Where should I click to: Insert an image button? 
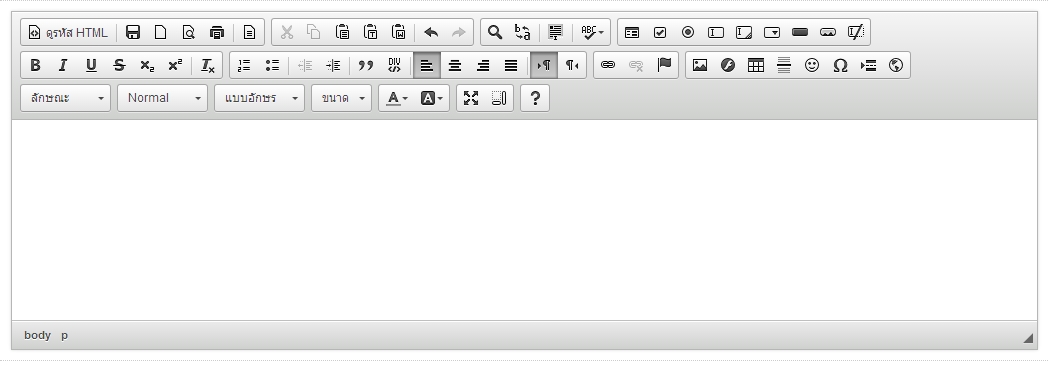point(829,32)
